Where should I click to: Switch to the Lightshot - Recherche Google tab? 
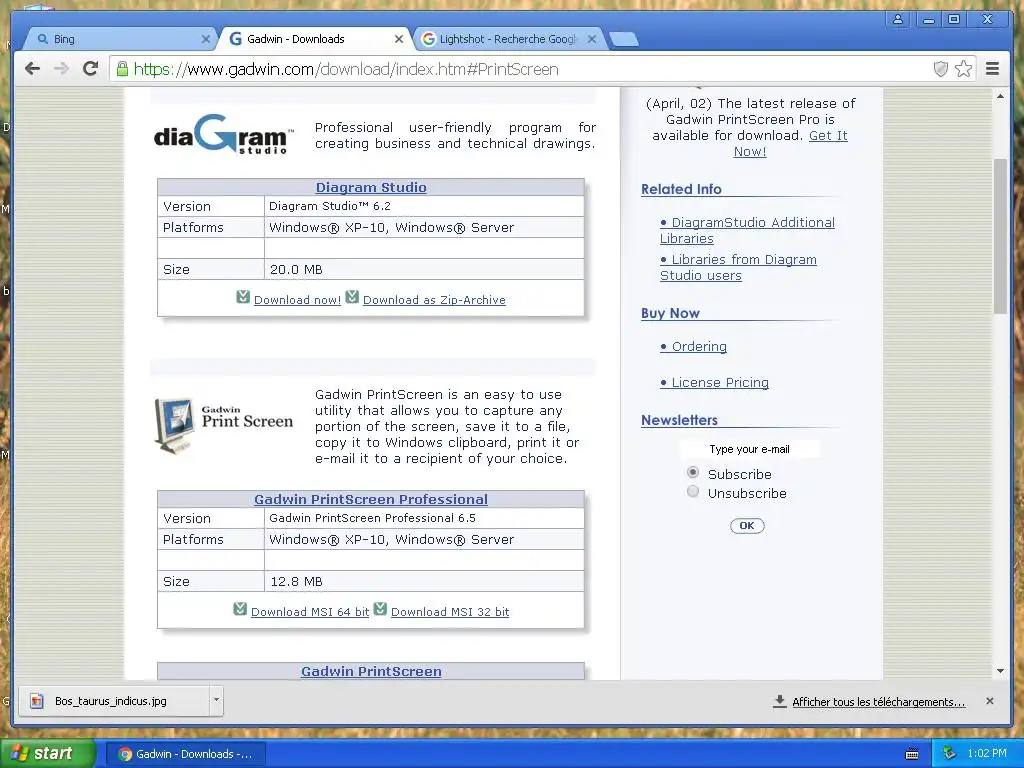tap(509, 39)
